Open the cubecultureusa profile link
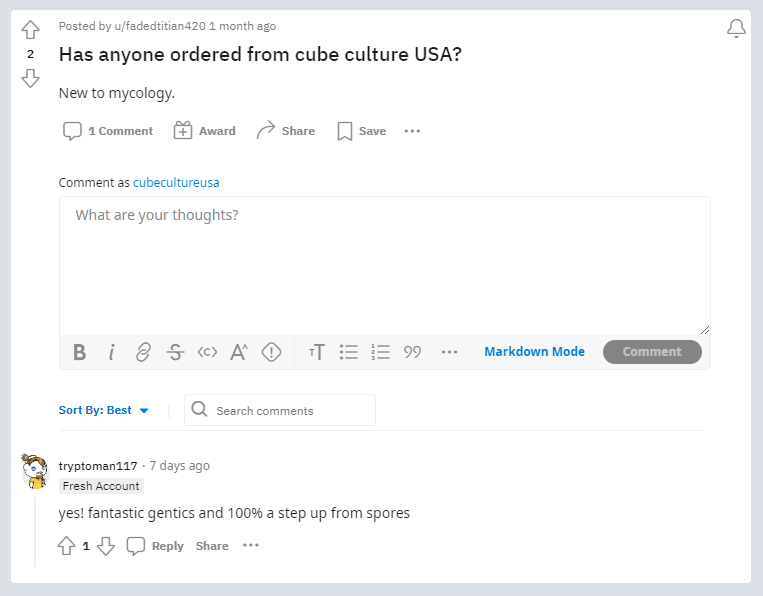Viewport: 763px width, 596px height. click(x=176, y=182)
